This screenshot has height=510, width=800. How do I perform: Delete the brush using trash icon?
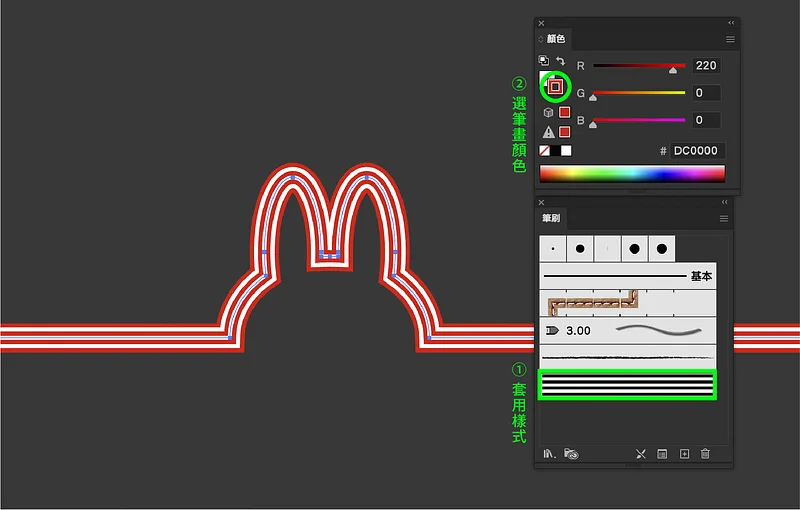click(x=705, y=453)
